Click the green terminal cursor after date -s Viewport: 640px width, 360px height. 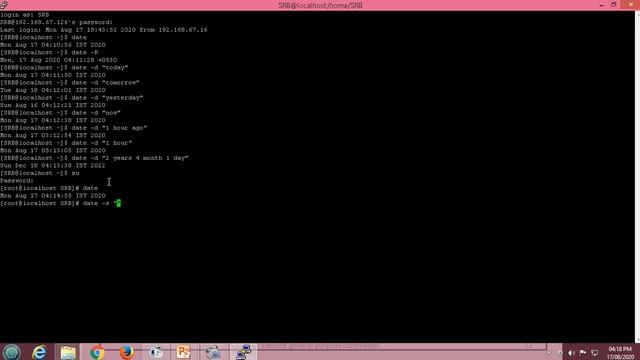click(118, 203)
